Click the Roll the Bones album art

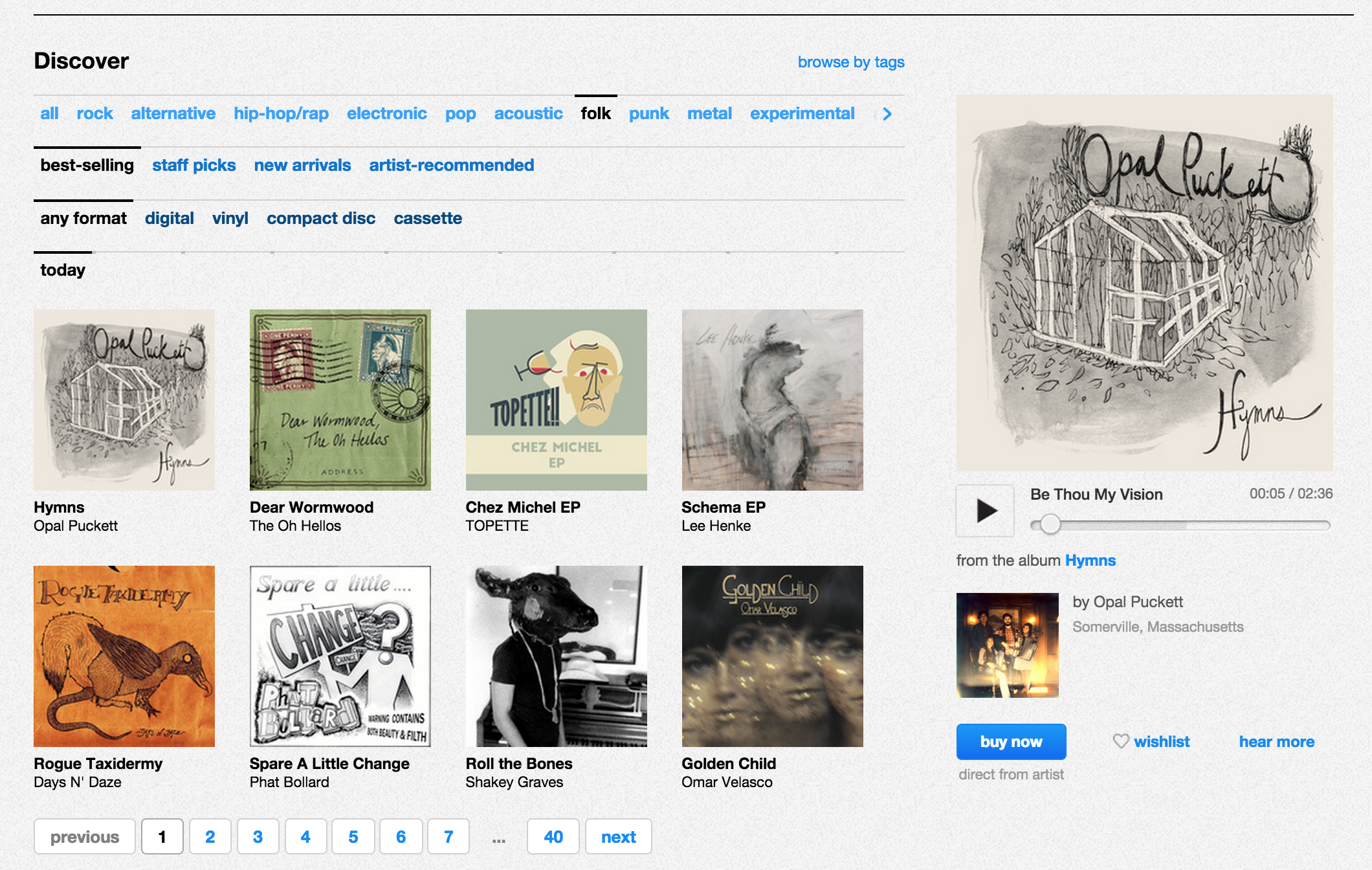click(x=557, y=656)
